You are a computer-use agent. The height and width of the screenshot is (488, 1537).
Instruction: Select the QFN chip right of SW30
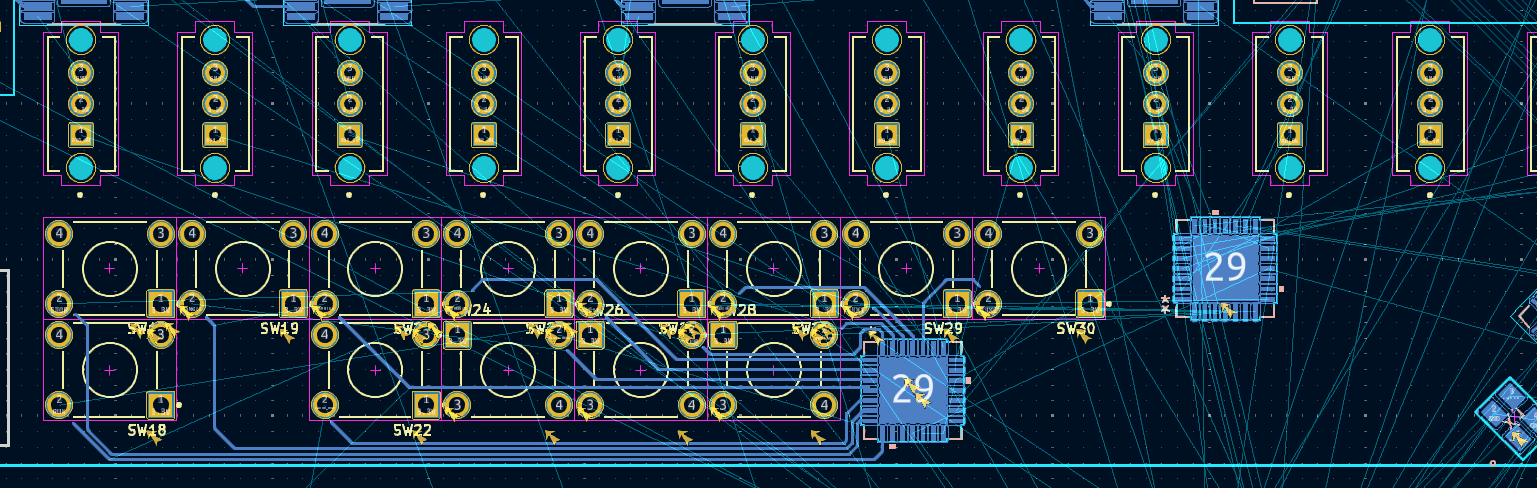click(1225, 268)
